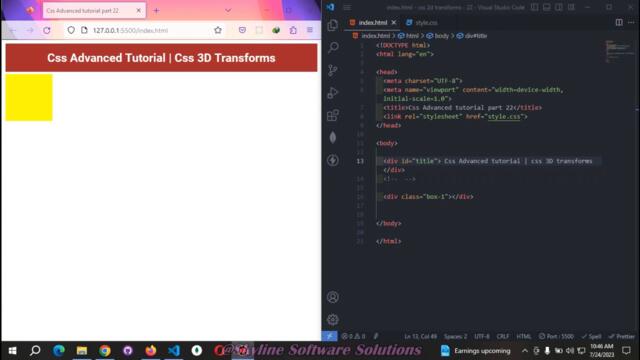Toggle panel layout icon in title bar

(547, 7)
